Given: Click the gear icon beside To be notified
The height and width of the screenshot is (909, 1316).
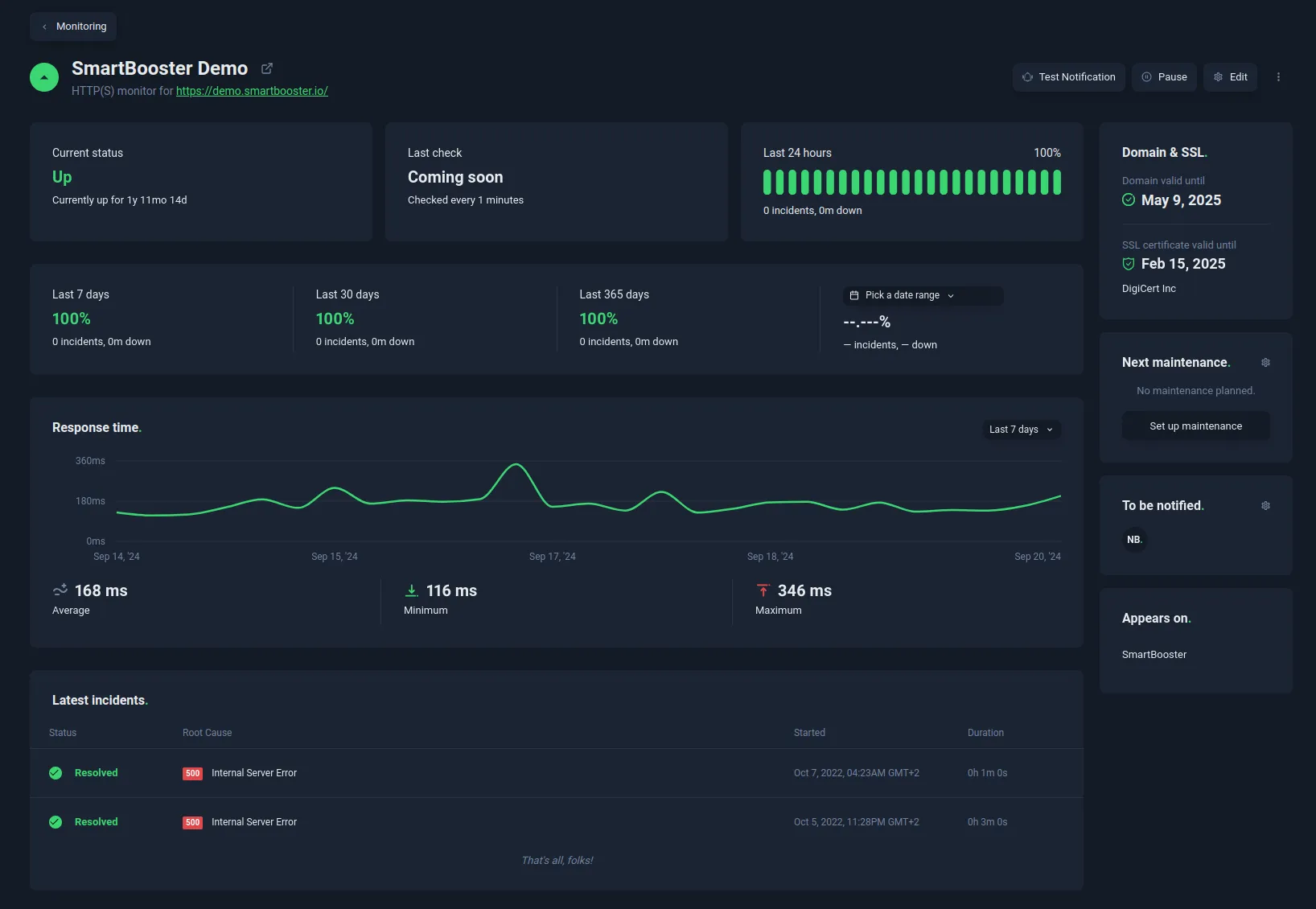Looking at the screenshot, I should [1265, 506].
